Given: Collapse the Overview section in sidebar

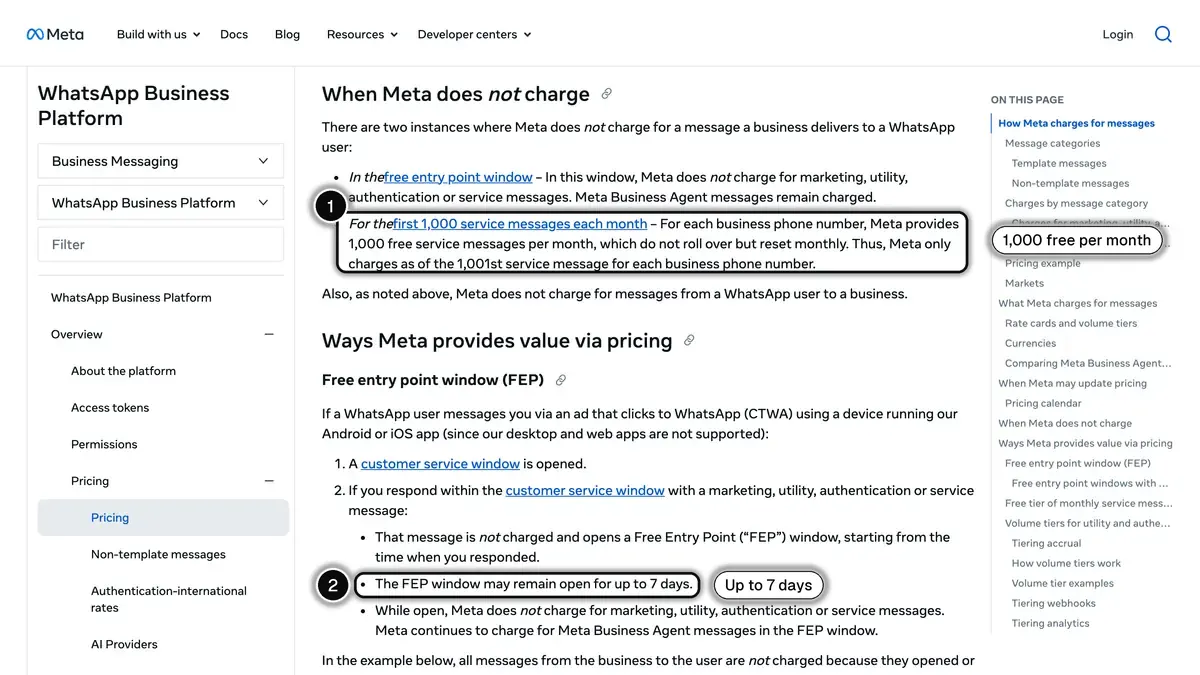Looking at the screenshot, I should pos(269,334).
